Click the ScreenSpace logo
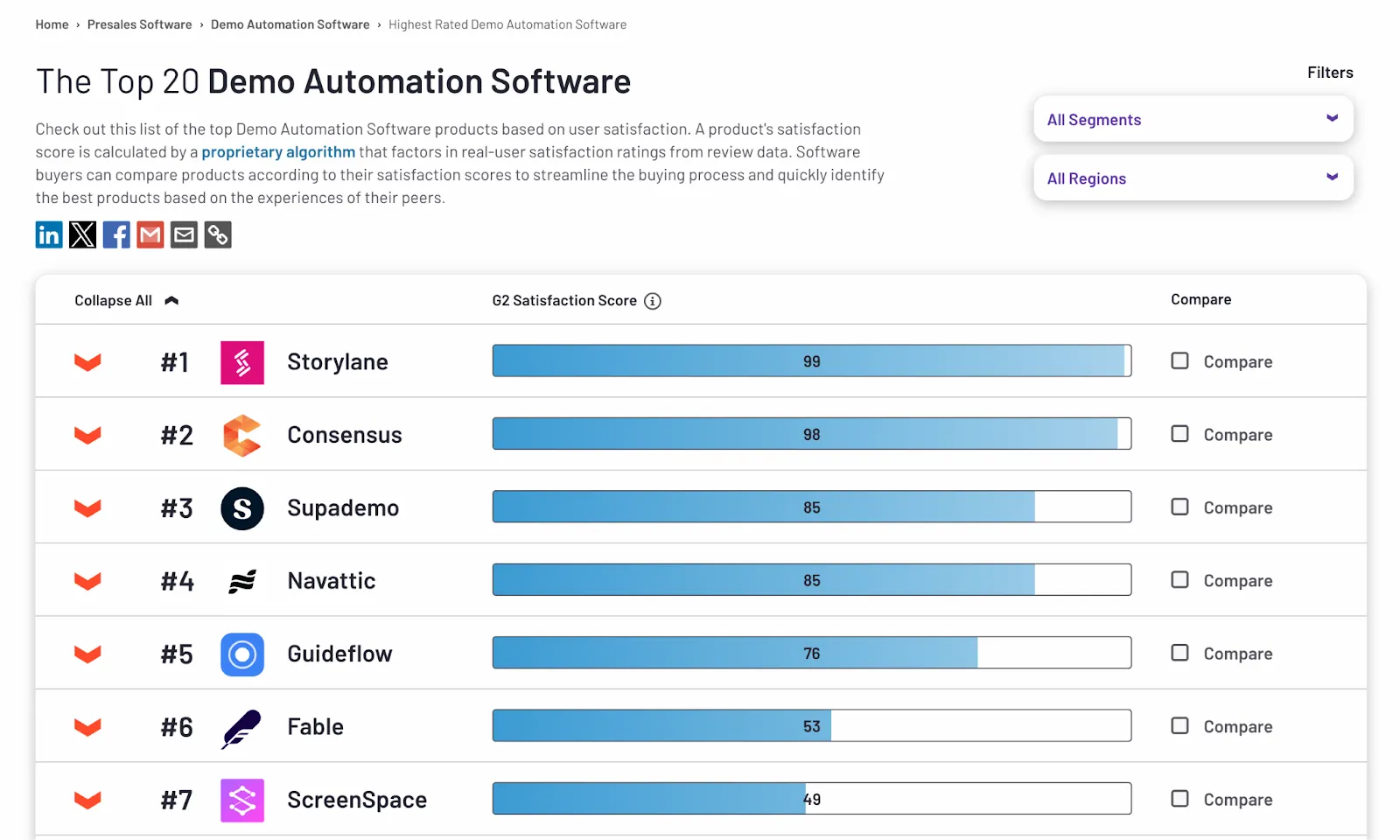Image resolution: width=1400 pixels, height=840 pixels. coord(242,801)
